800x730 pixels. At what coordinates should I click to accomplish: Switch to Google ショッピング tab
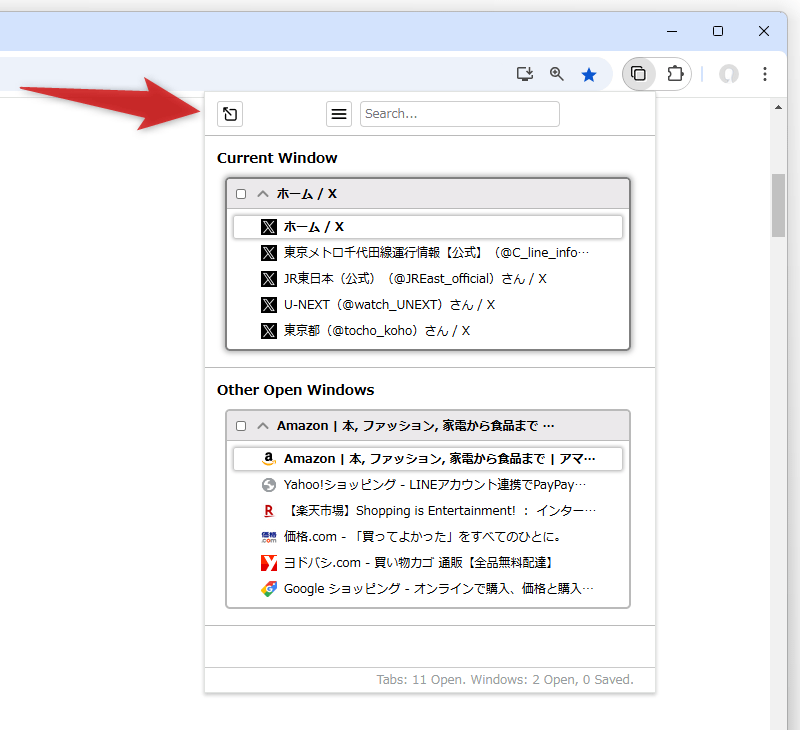click(x=428, y=589)
